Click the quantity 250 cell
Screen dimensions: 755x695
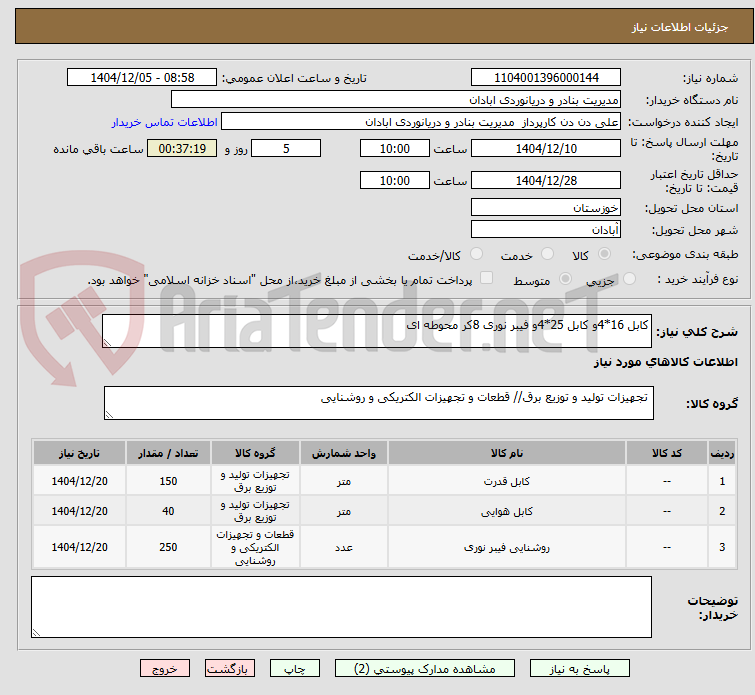tap(168, 547)
